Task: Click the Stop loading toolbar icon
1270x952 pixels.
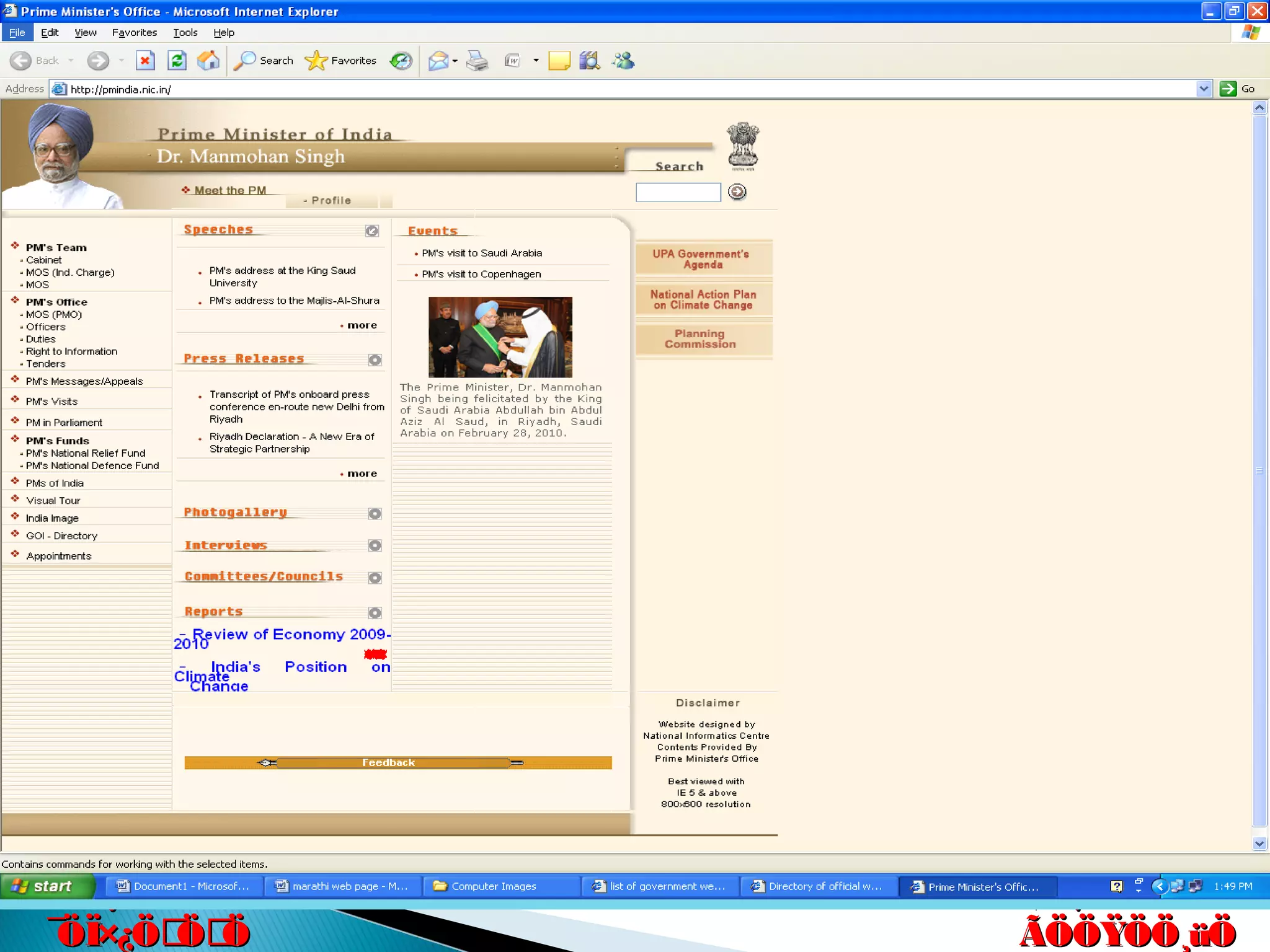Action: pyautogui.click(x=145, y=61)
